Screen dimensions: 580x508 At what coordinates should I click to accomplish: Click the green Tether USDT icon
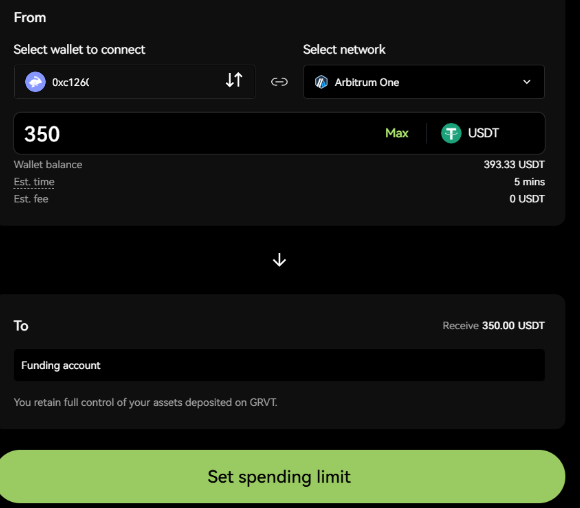pos(451,133)
